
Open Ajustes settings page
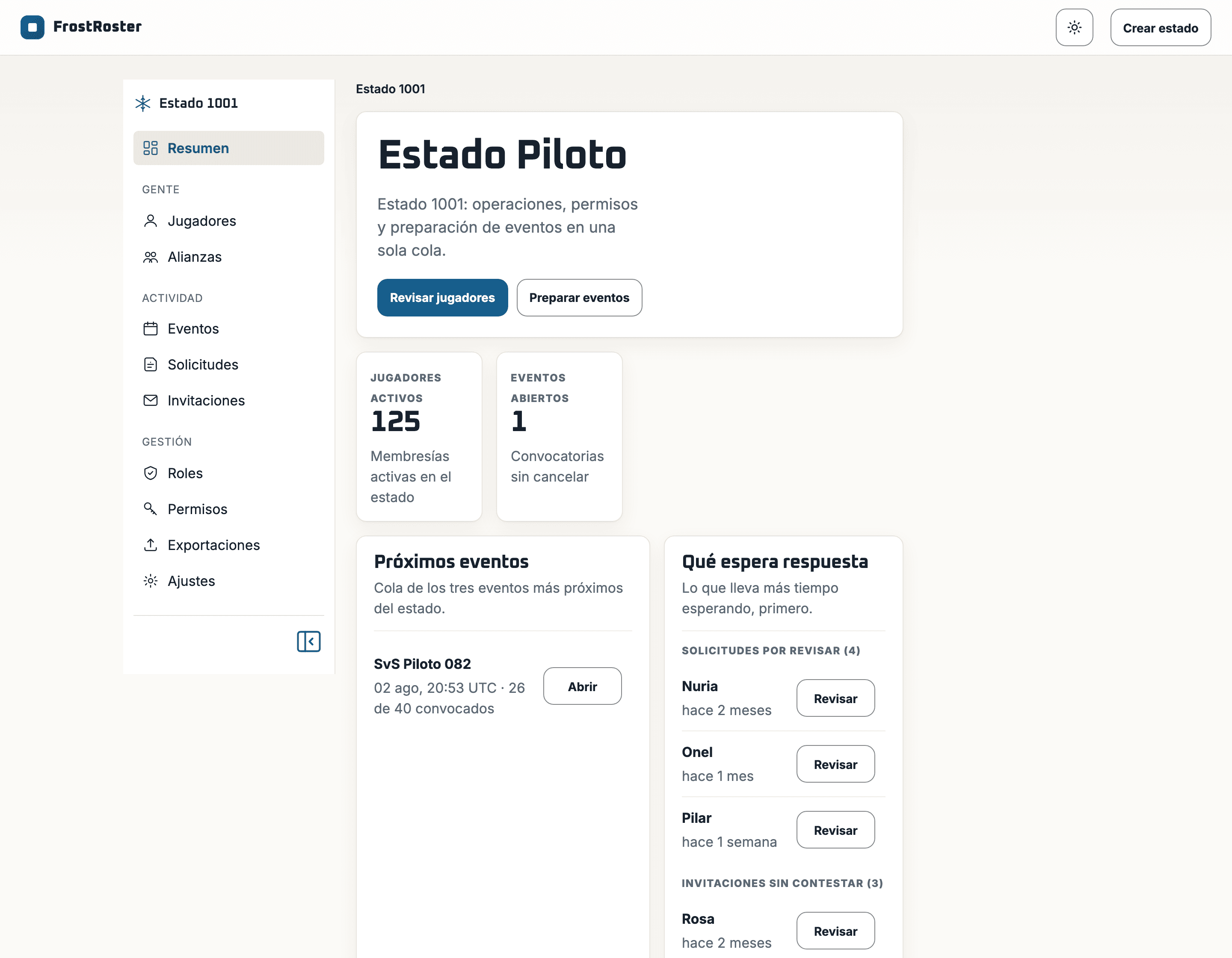point(228,581)
